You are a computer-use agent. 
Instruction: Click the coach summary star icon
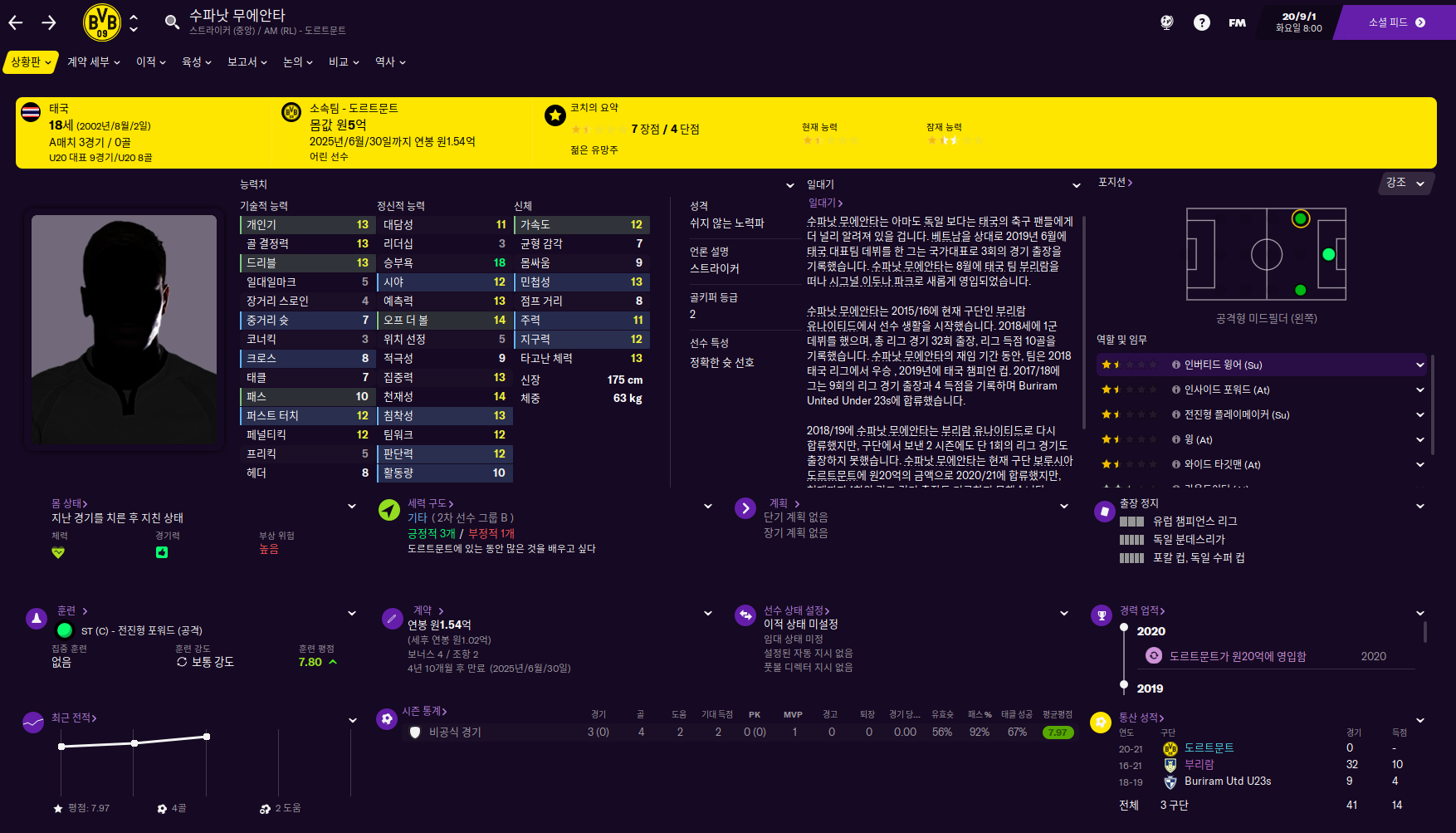click(x=555, y=115)
